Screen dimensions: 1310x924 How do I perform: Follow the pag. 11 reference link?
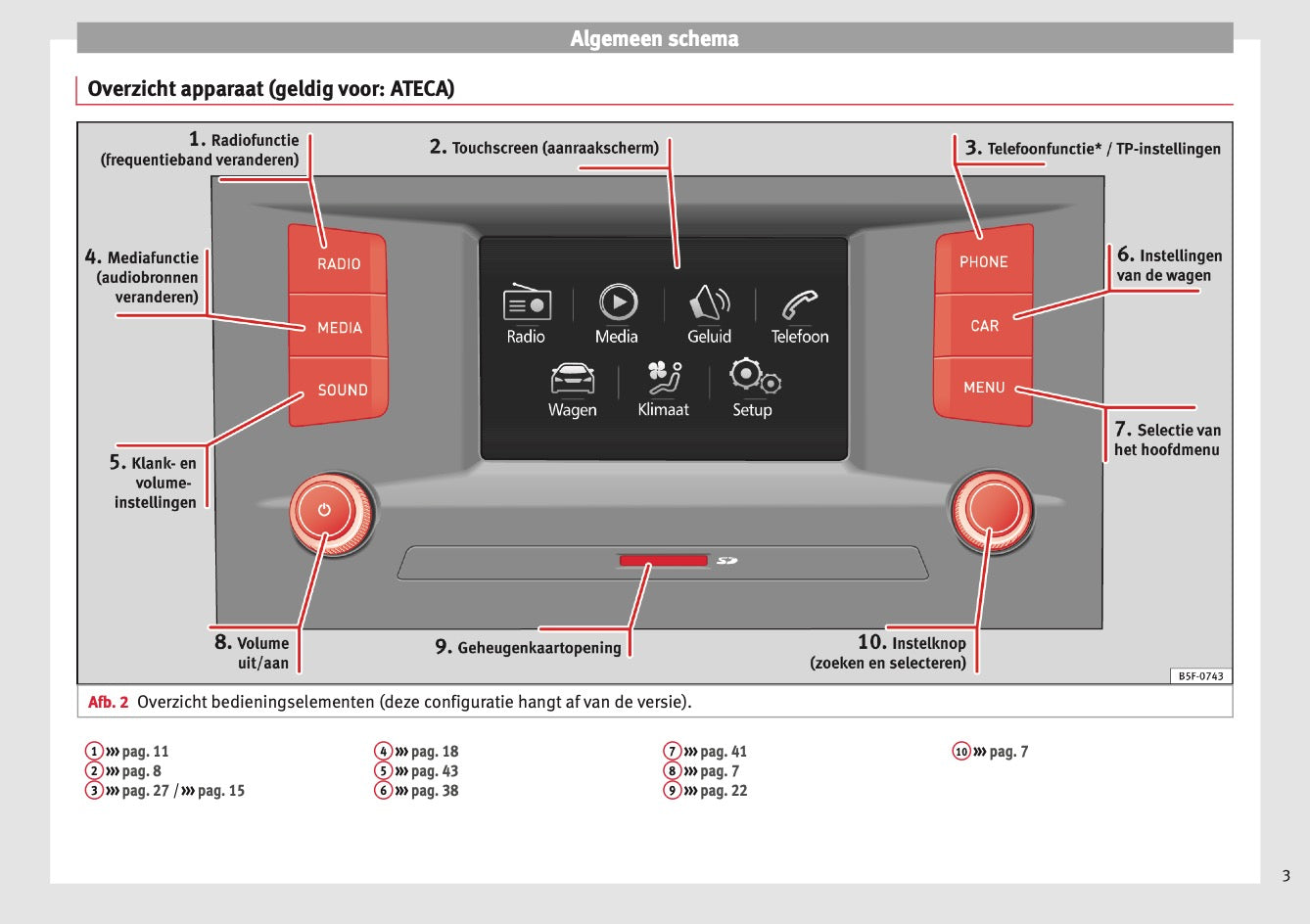pyautogui.click(x=145, y=752)
